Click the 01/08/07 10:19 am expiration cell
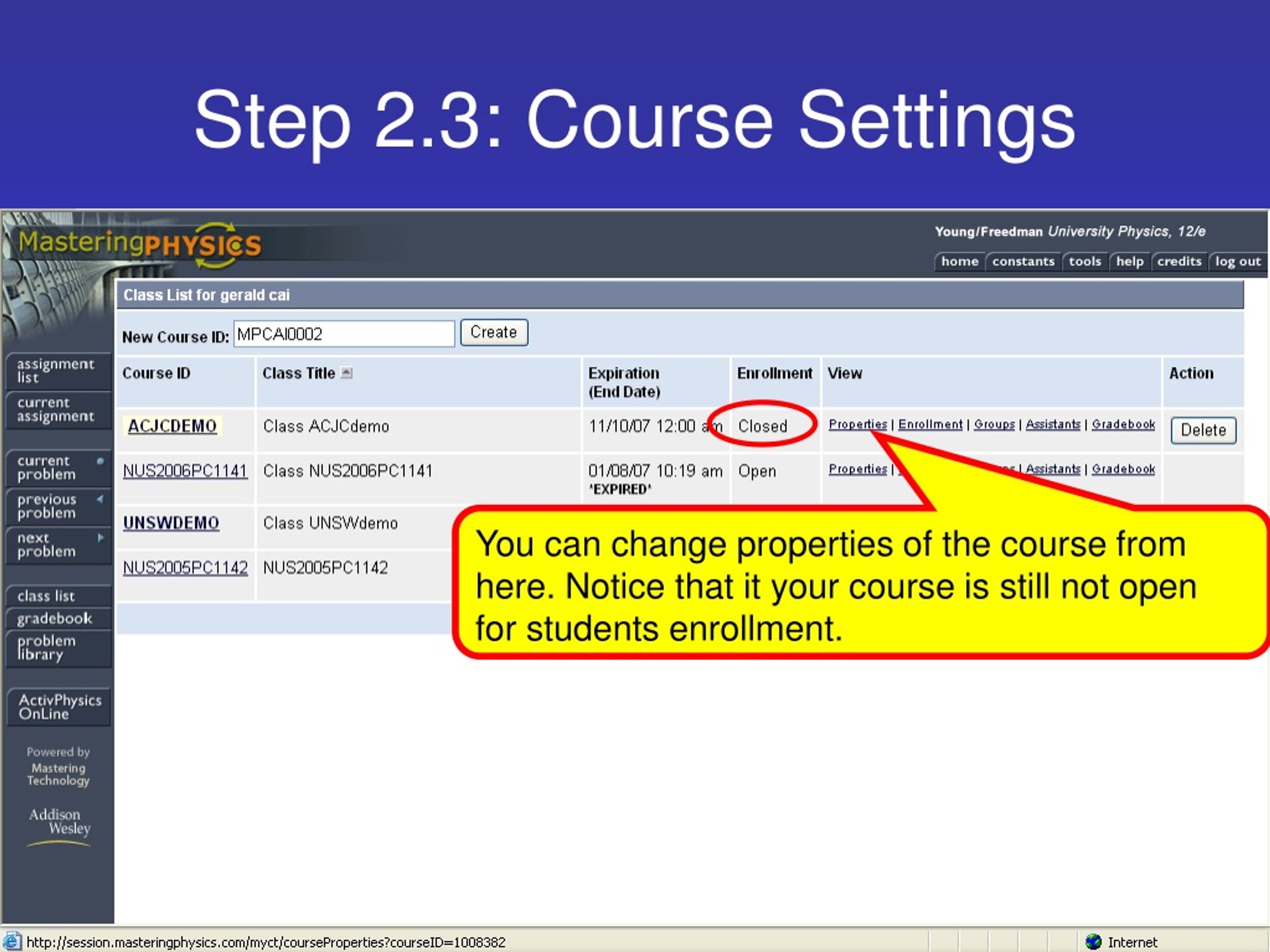The height and width of the screenshot is (952, 1270). click(x=655, y=471)
